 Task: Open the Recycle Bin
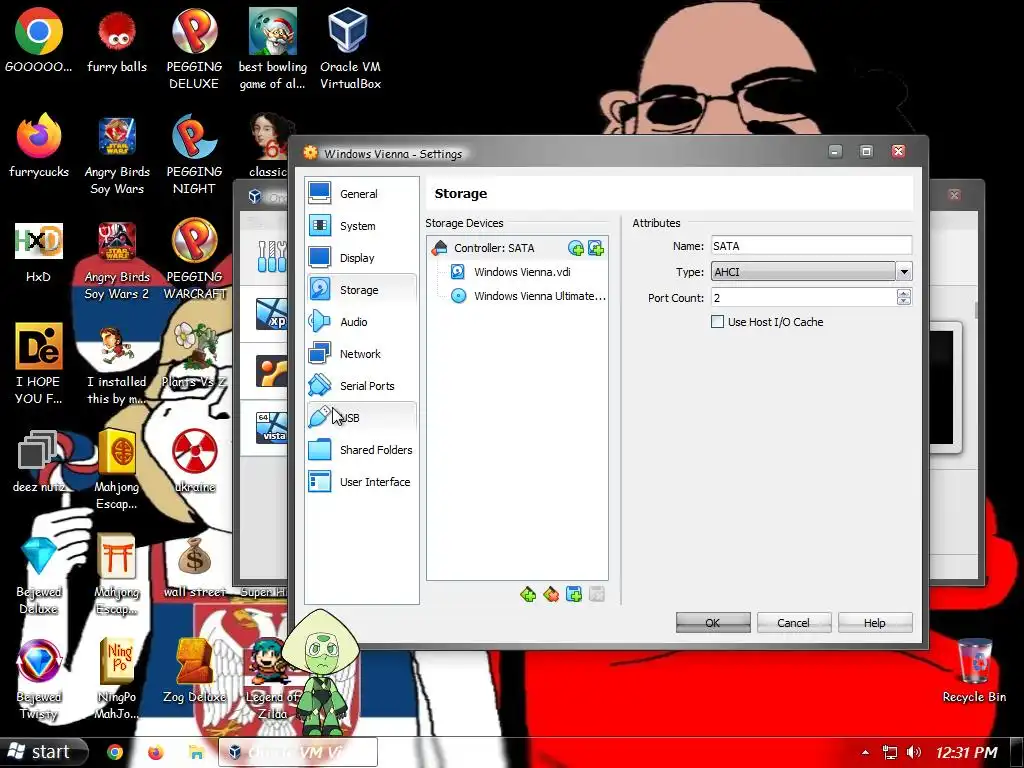pyautogui.click(x=974, y=671)
